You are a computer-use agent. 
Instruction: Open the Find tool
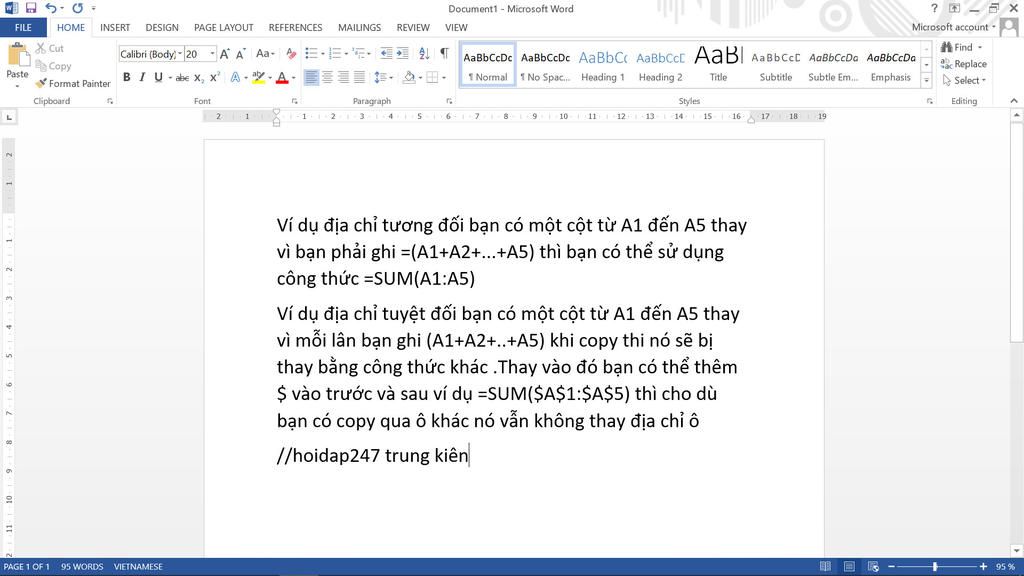click(957, 47)
